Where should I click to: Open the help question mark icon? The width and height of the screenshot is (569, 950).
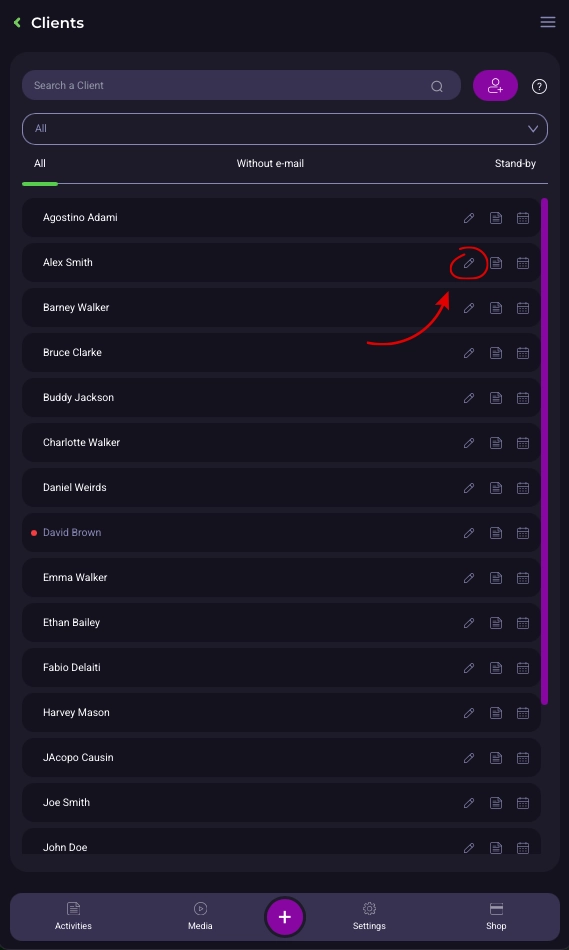point(539,87)
